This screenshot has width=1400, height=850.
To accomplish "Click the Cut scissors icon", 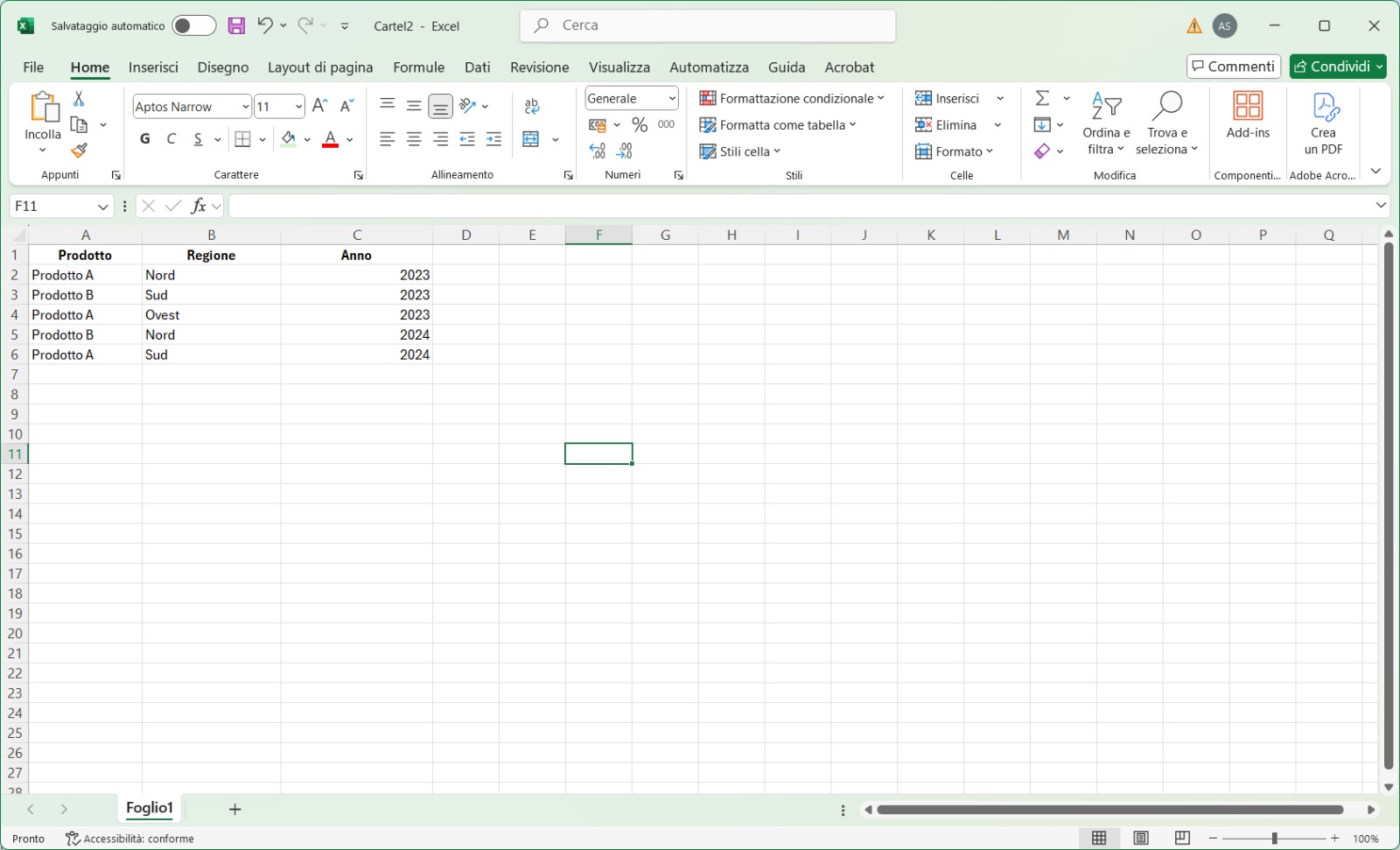I will point(79,99).
